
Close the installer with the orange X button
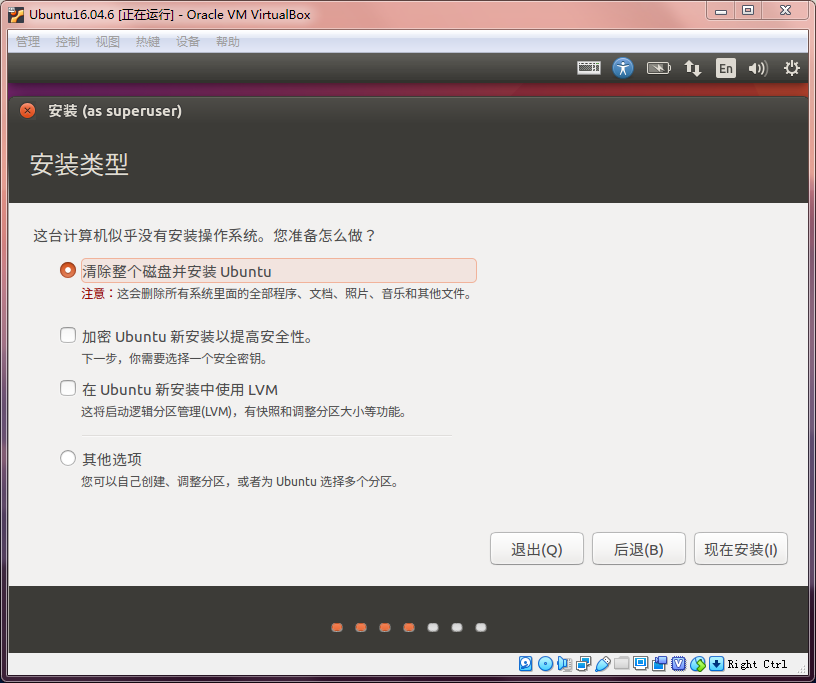point(28,110)
